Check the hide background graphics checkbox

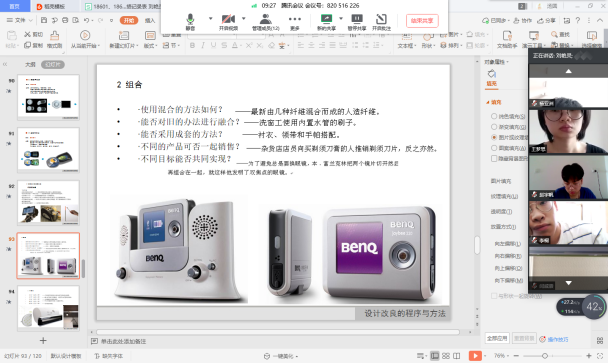pos(494,158)
